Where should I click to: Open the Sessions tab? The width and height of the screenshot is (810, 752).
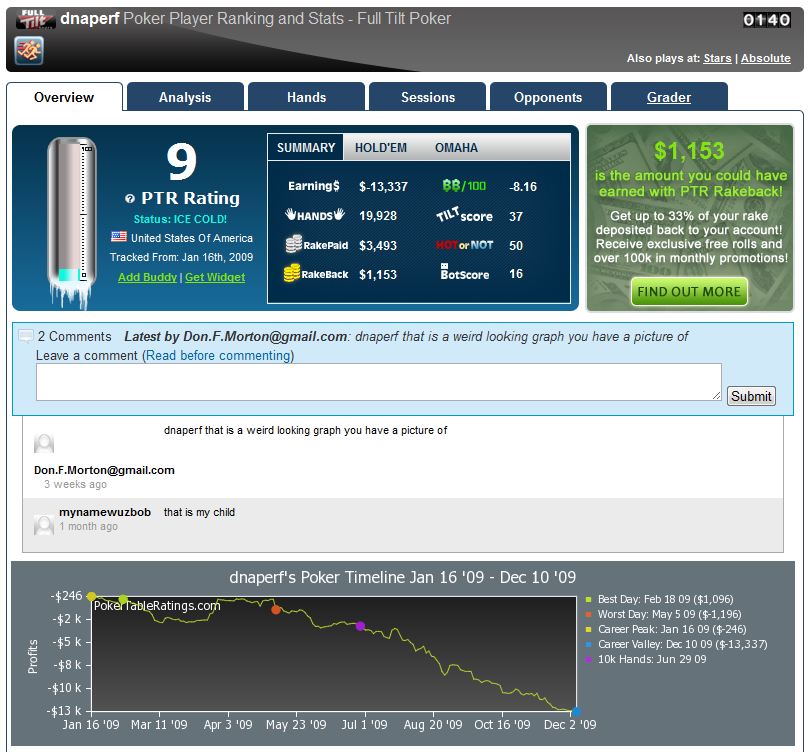[x=428, y=97]
